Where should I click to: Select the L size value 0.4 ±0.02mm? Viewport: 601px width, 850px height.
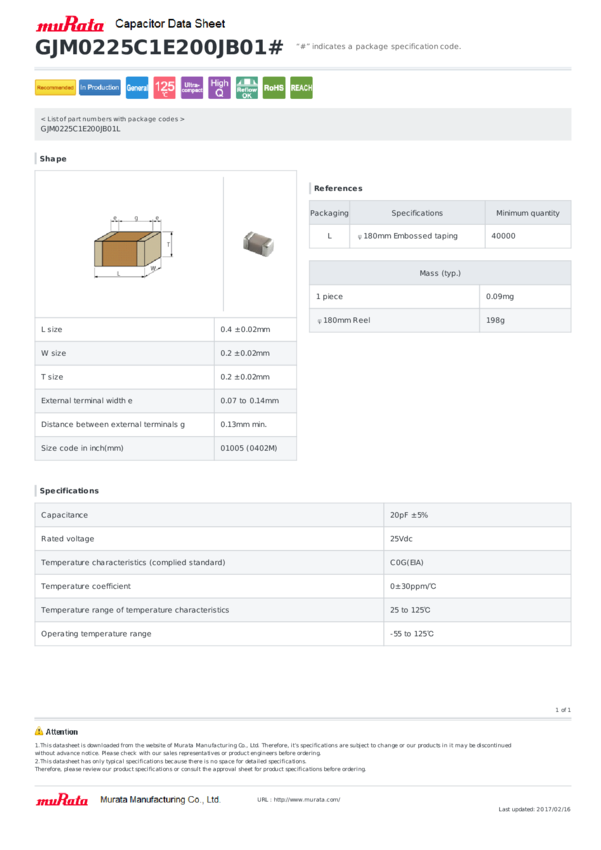(x=245, y=330)
